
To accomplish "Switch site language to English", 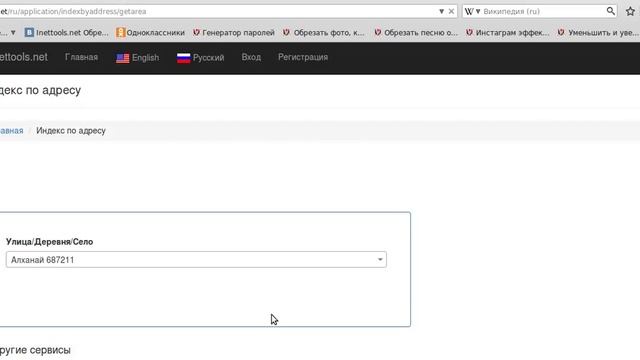I will point(138,58).
